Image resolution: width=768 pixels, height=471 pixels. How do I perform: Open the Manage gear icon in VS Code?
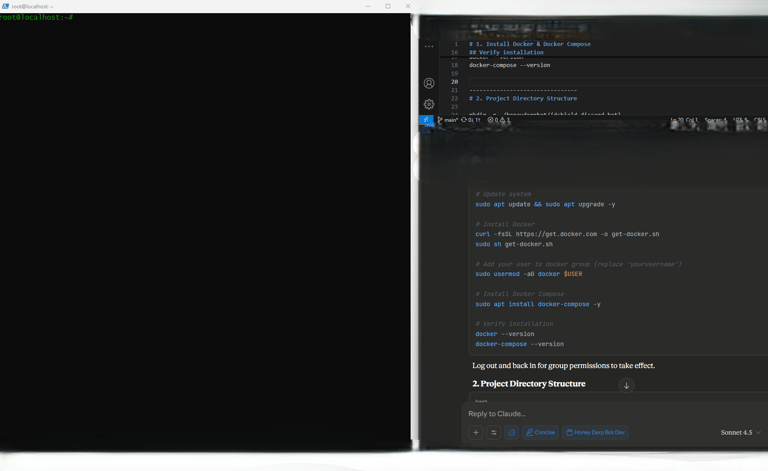coord(429,104)
